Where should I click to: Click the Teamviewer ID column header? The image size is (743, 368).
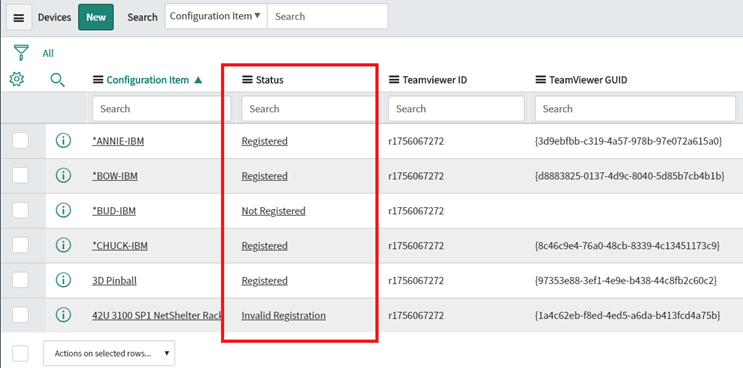(x=435, y=80)
